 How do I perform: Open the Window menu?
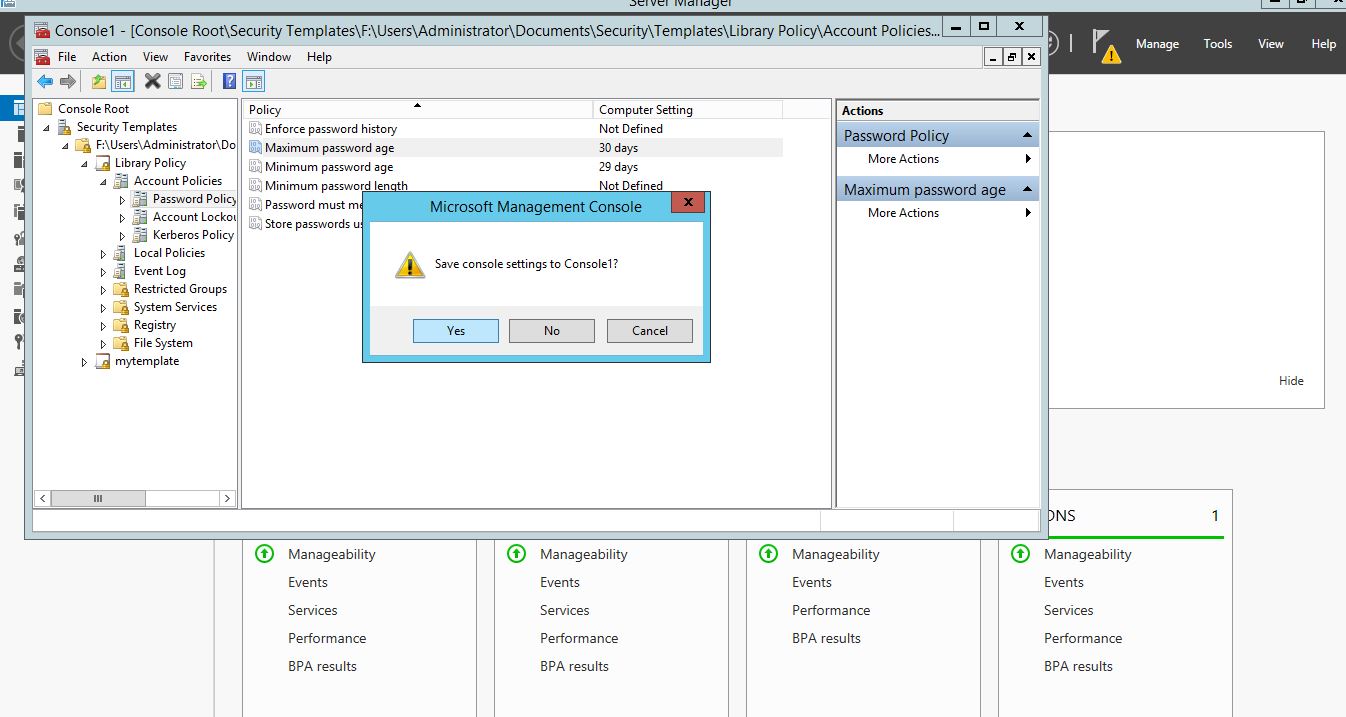click(269, 57)
